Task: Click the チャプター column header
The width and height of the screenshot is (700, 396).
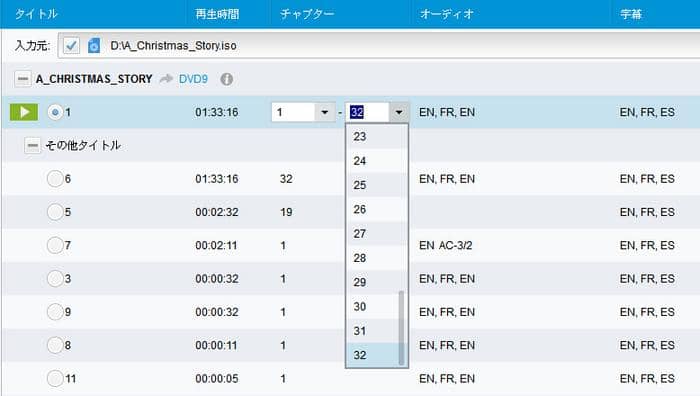Action: [307, 14]
